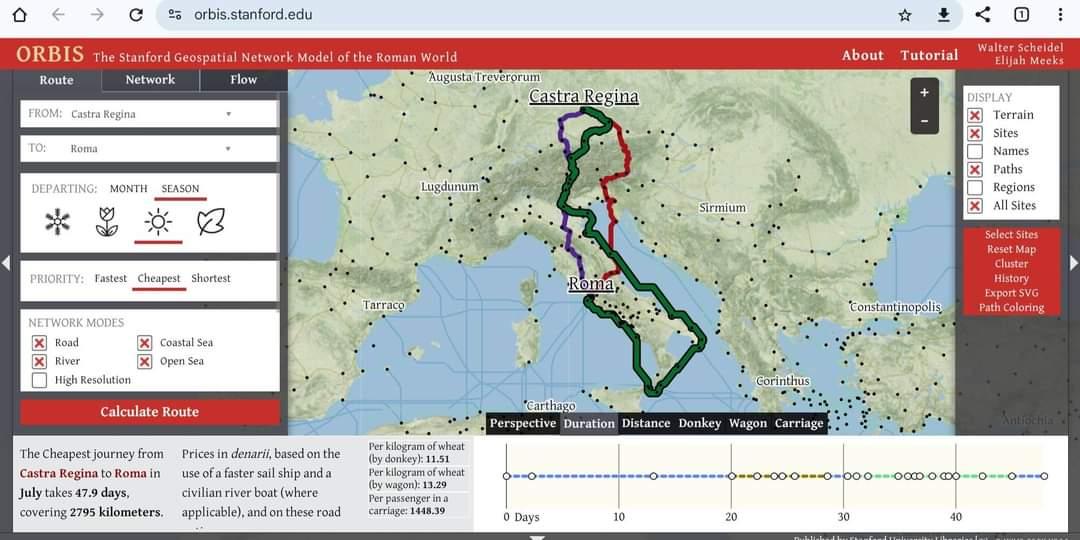This screenshot has height=540, width=1080.
Task: Click the Roma map label
Action: (591, 284)
